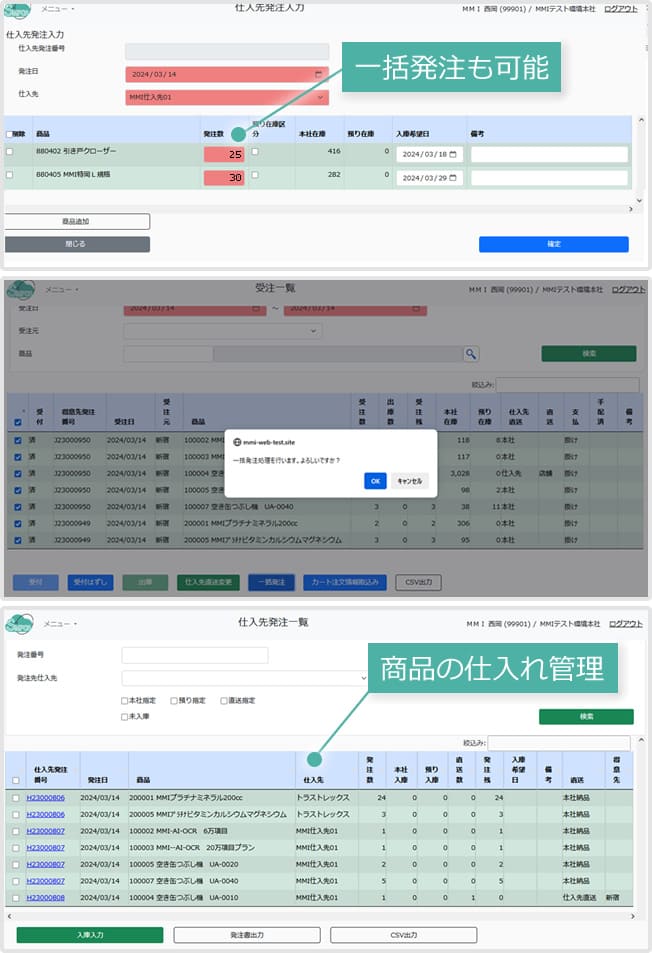Viewport: 652px width, 953px height.
Task: Click the app logo on 仕入先発注一覧 screen
Action: (x=19, y=624)
